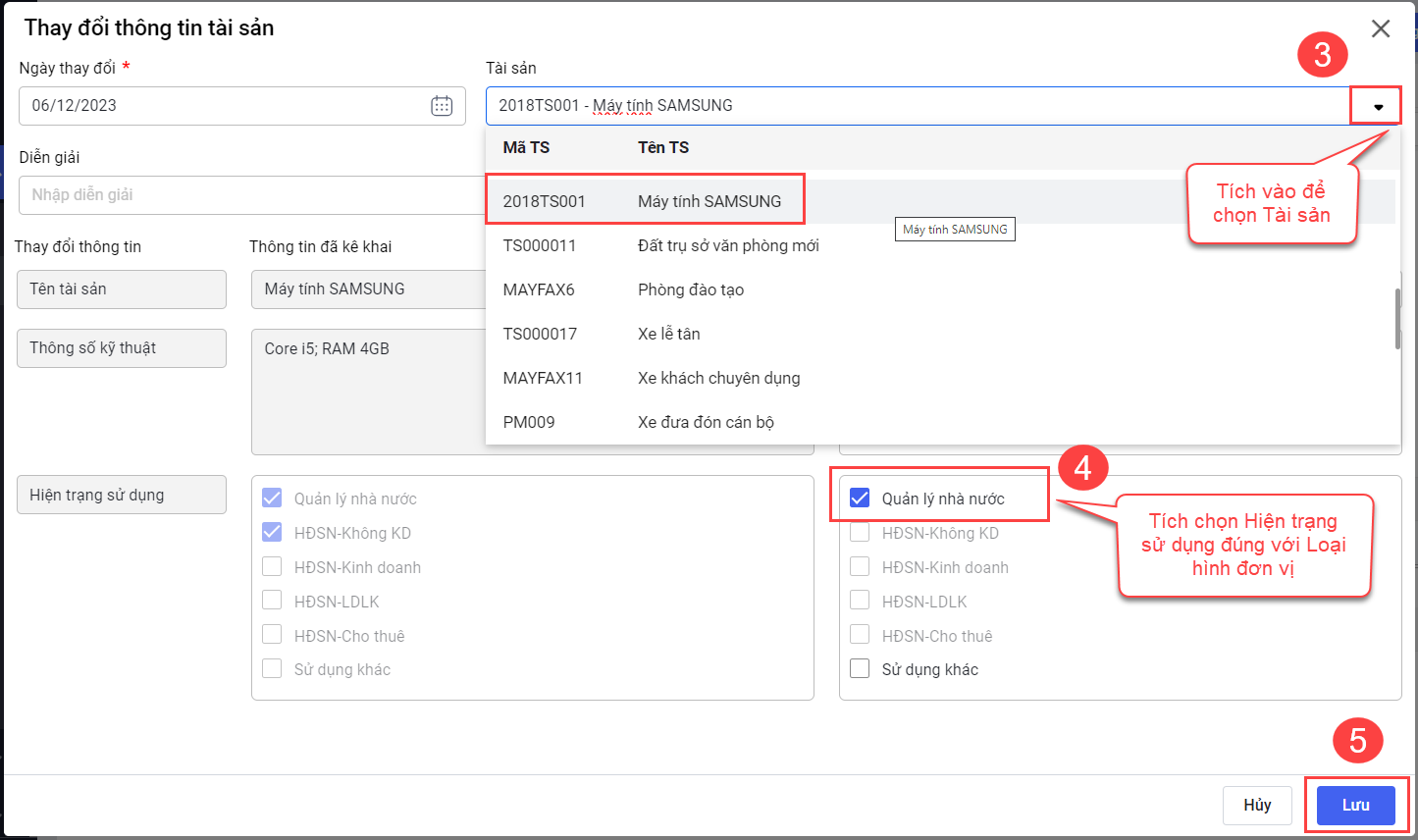This screenshot has height=840, width=1418.
Task: Toggle the right-side HĐSN-Kinh doanh checkbox
Action: (x=860, y=567)
